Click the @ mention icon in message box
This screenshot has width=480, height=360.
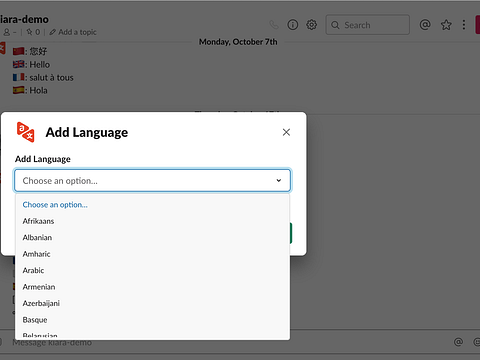point(458,342)
